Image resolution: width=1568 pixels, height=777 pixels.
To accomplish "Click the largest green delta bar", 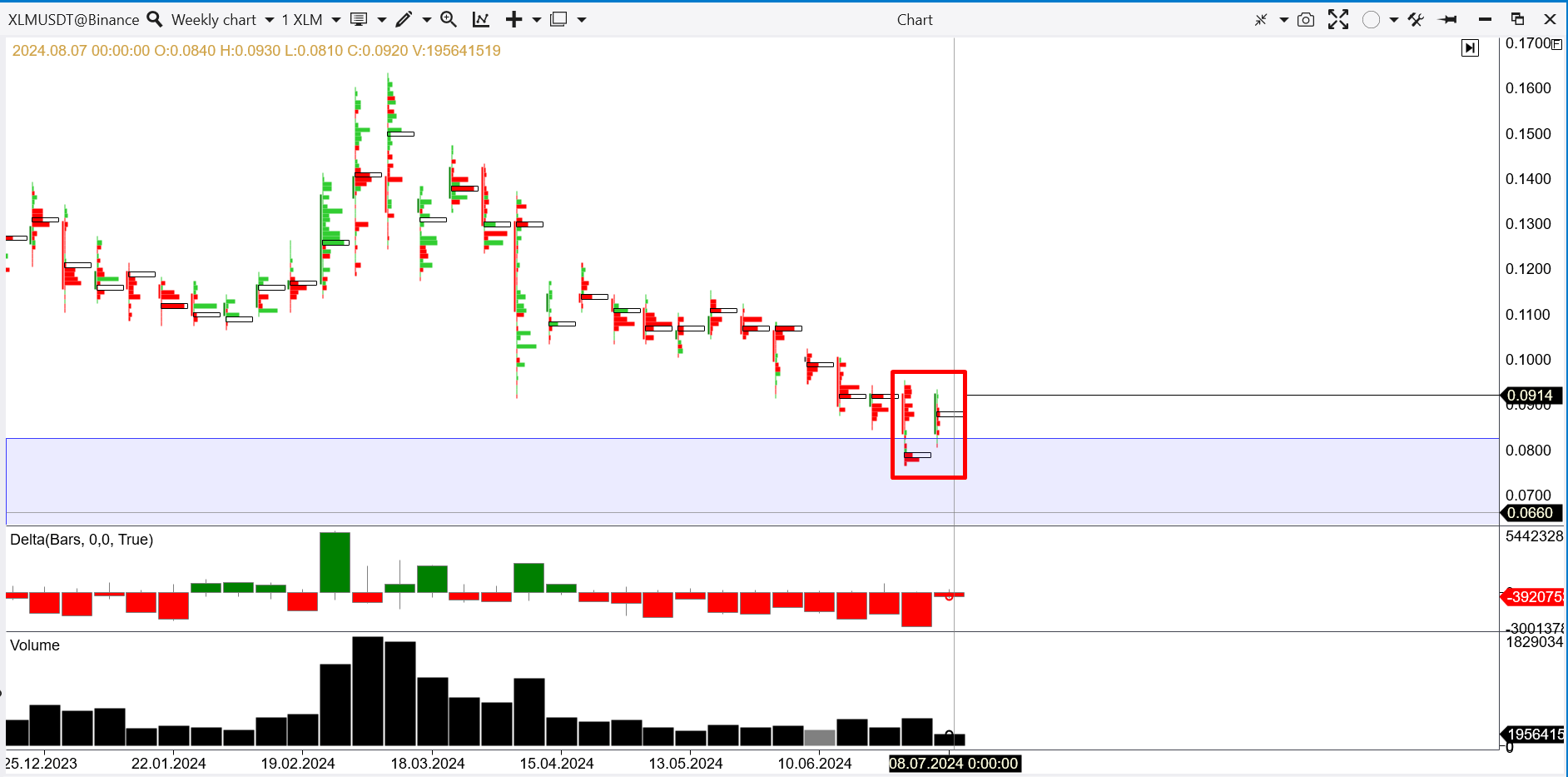I will [x=335, y=562].
